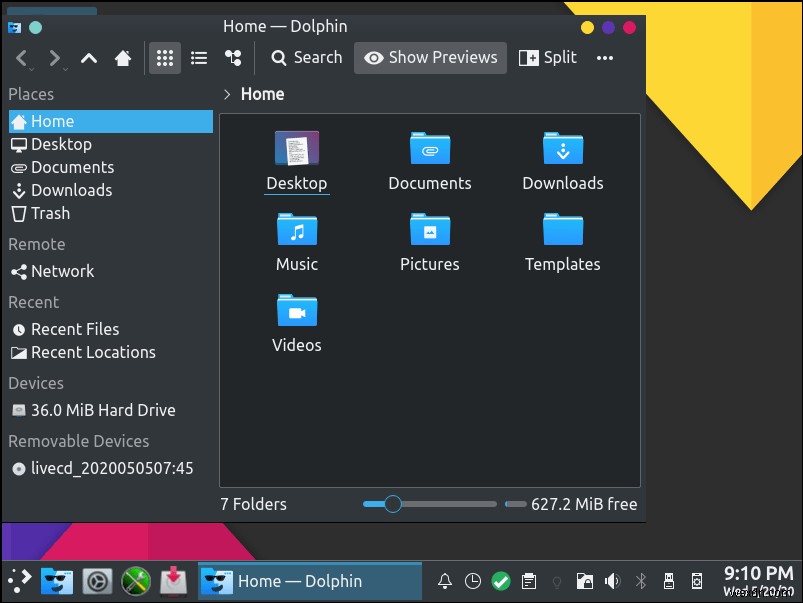Viewport: 803px width, 603px height.
Task: Click the Search button
Action: tap(305, 57)
